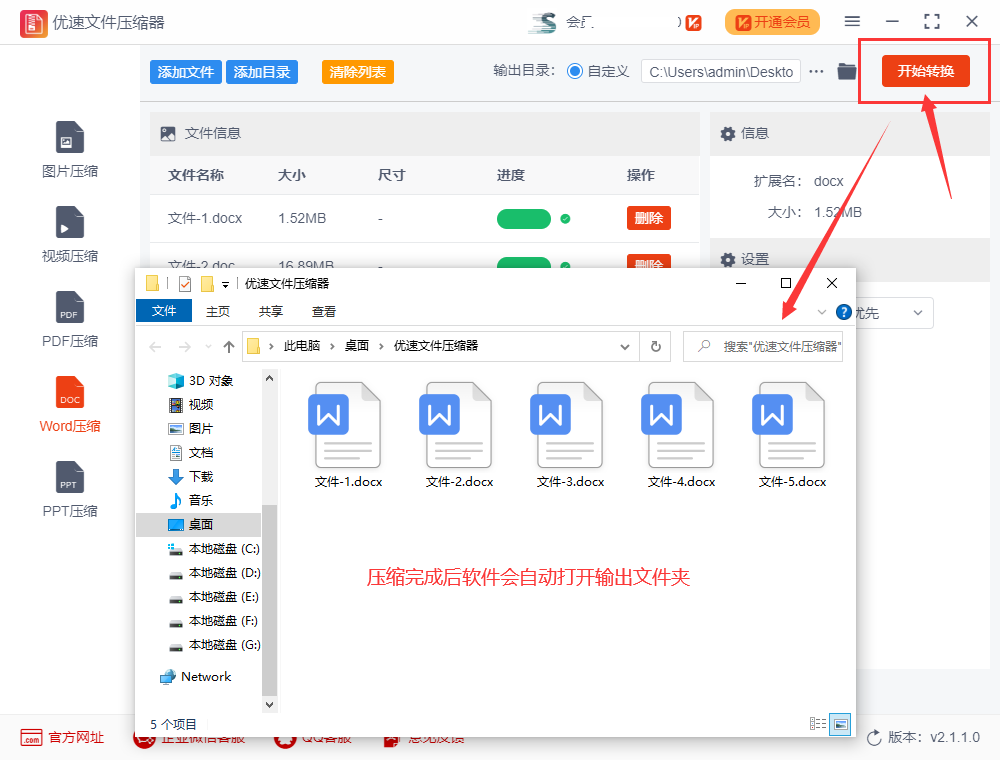Open Explorer quick access toolbar dropdown
The width and height of the screenshot is (1000, 760).
click(225, 284)
